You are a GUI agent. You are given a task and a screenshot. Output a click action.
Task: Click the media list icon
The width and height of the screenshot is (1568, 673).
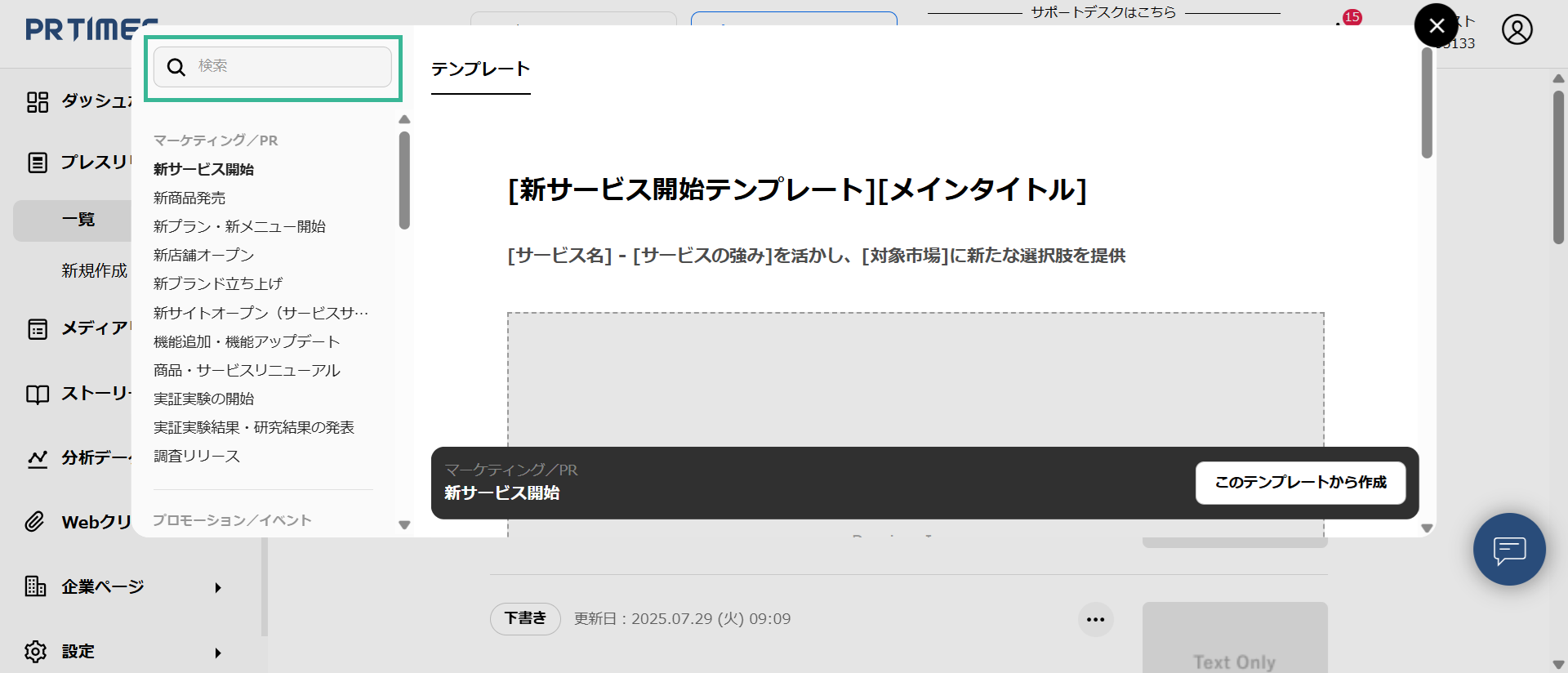pyautogui.click(x=38, y=329)
